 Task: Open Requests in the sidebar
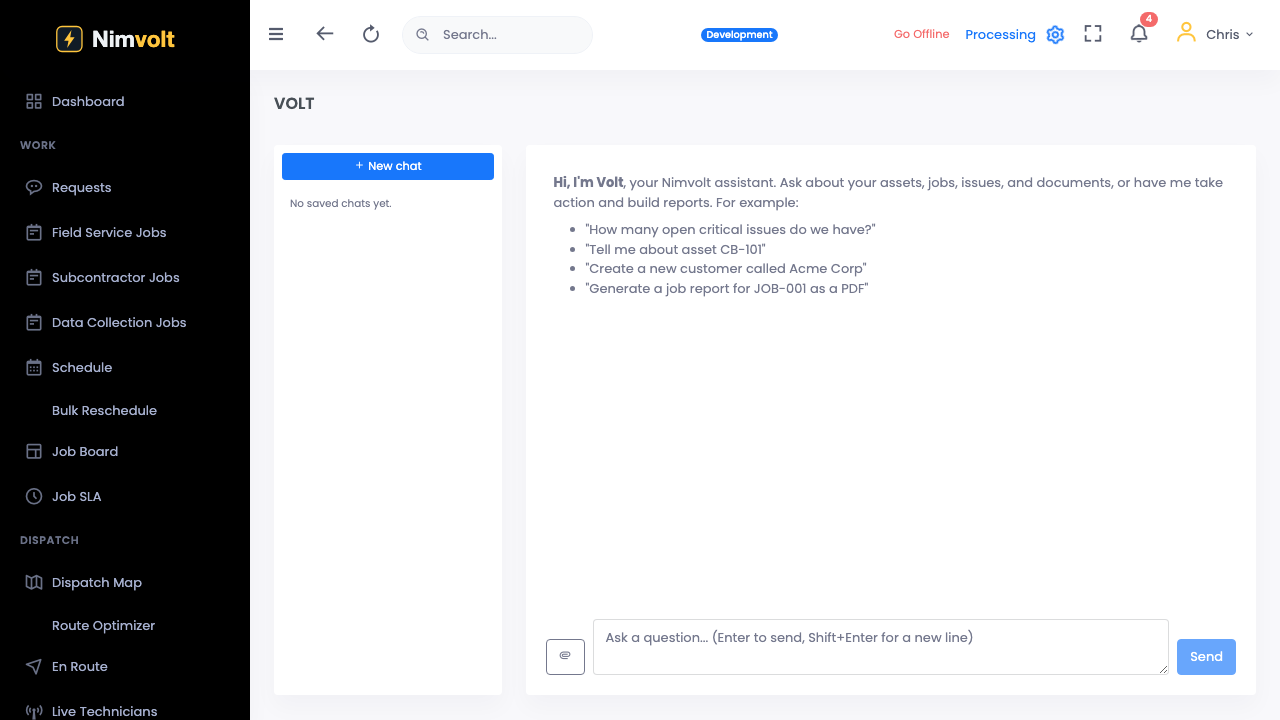point(82,187)
